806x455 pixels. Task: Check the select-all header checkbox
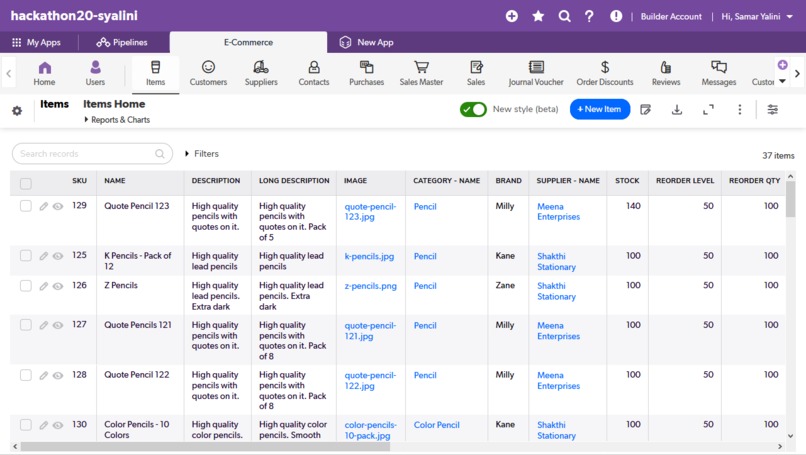point(26,183)
